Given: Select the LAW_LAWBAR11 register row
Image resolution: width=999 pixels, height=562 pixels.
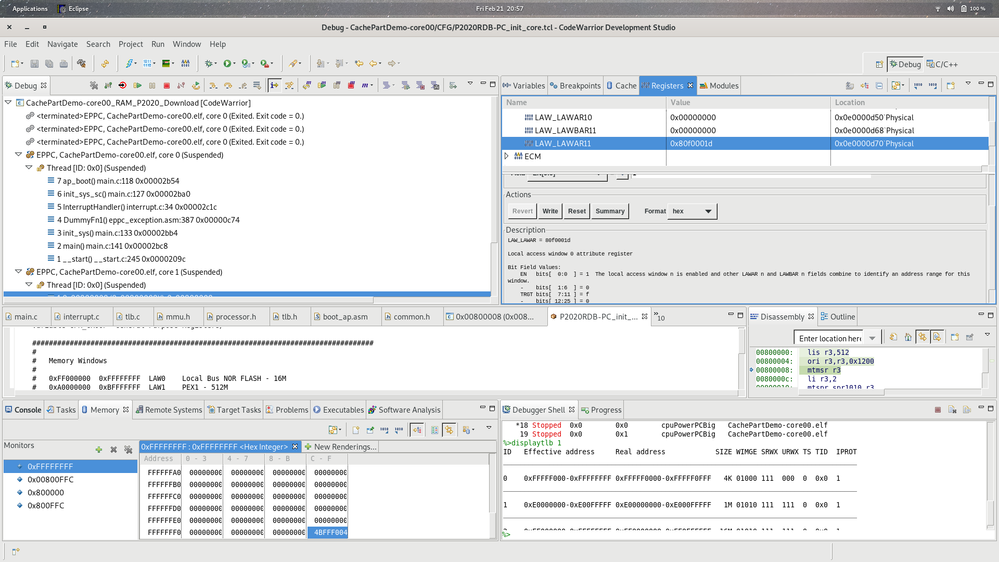Looking at the screenshot, I should [744, 130].
